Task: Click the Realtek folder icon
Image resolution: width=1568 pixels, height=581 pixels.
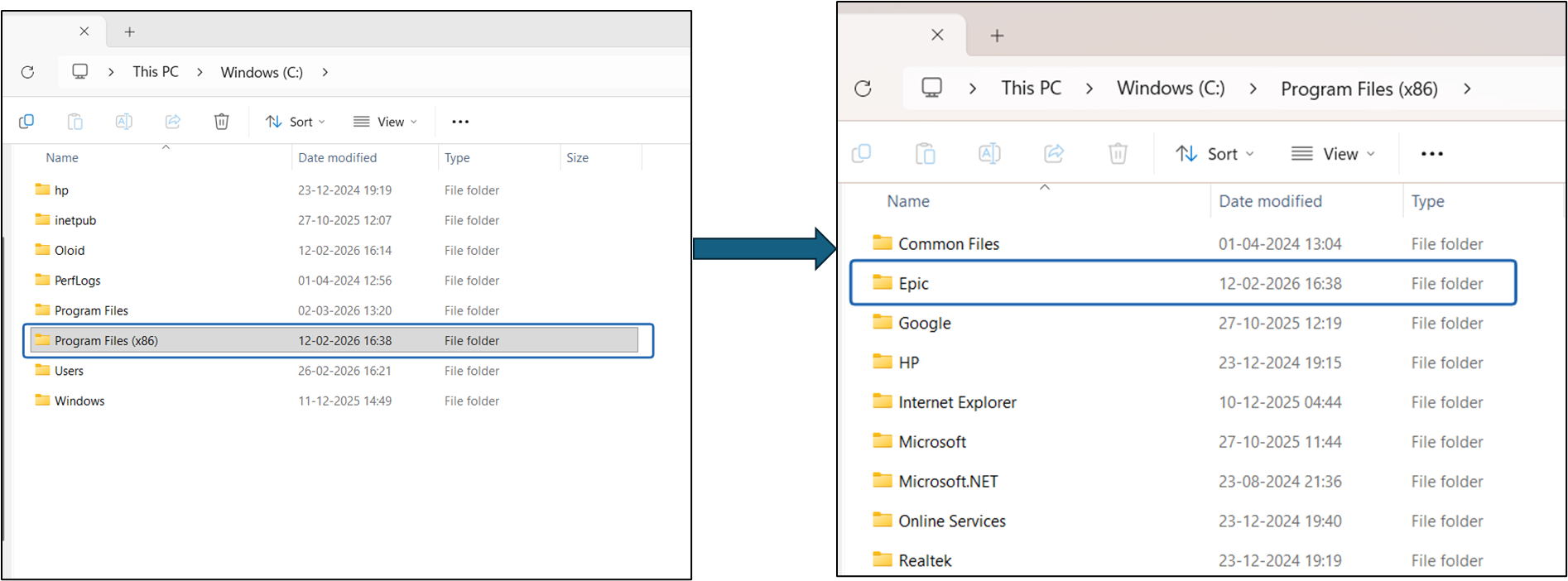Action: point(883,559)
